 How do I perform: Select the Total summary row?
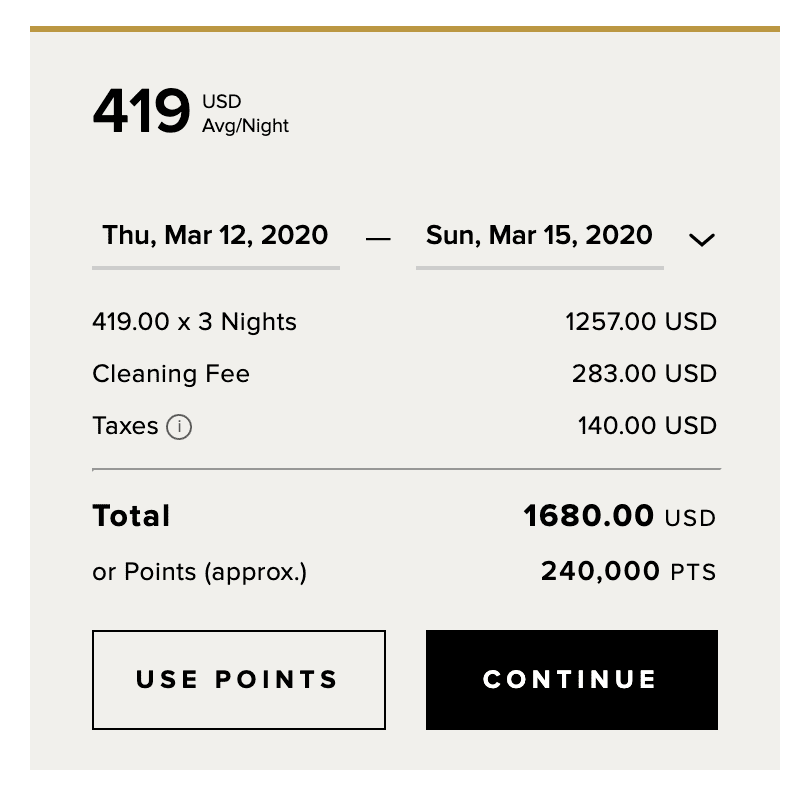pos(130,516)
